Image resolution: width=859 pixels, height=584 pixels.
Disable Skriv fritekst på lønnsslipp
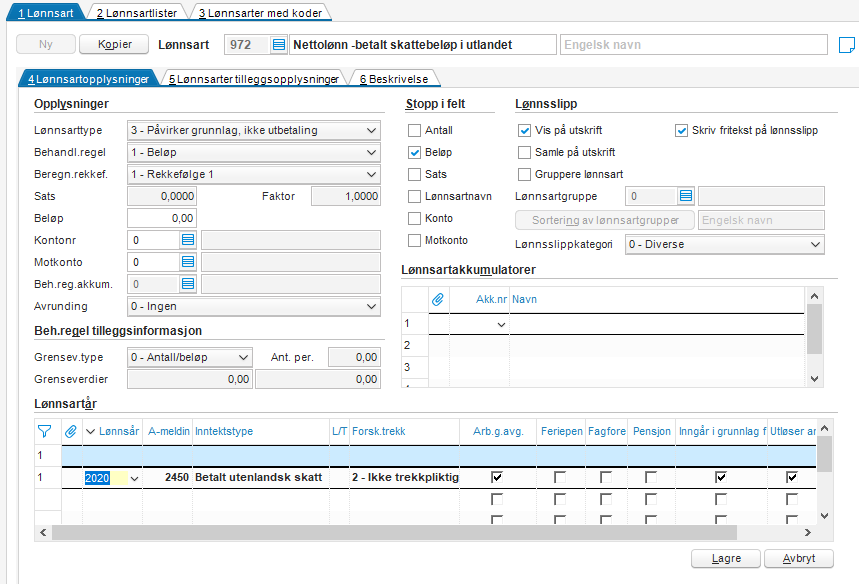coord(682,130)
